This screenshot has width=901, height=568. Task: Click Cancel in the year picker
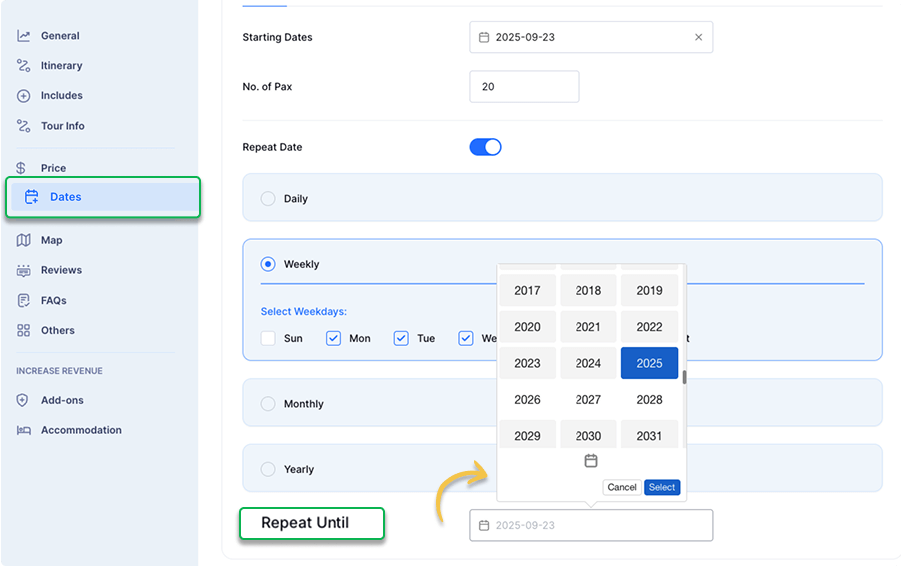622,488
